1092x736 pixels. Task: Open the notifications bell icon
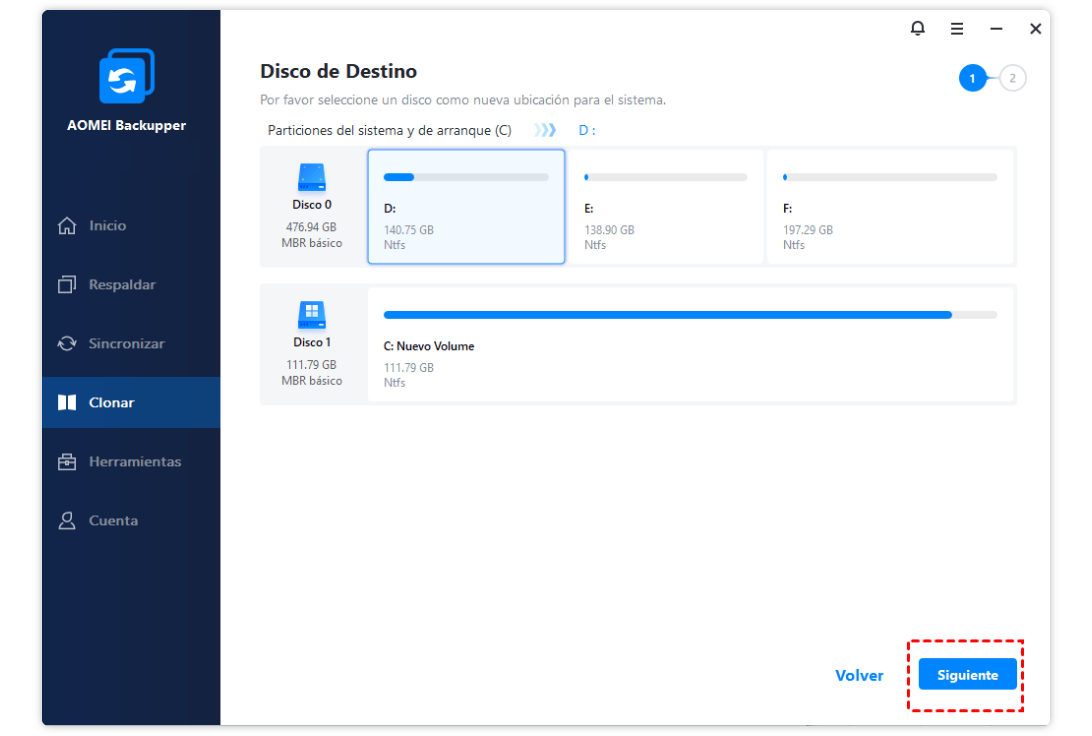point(917,29)
